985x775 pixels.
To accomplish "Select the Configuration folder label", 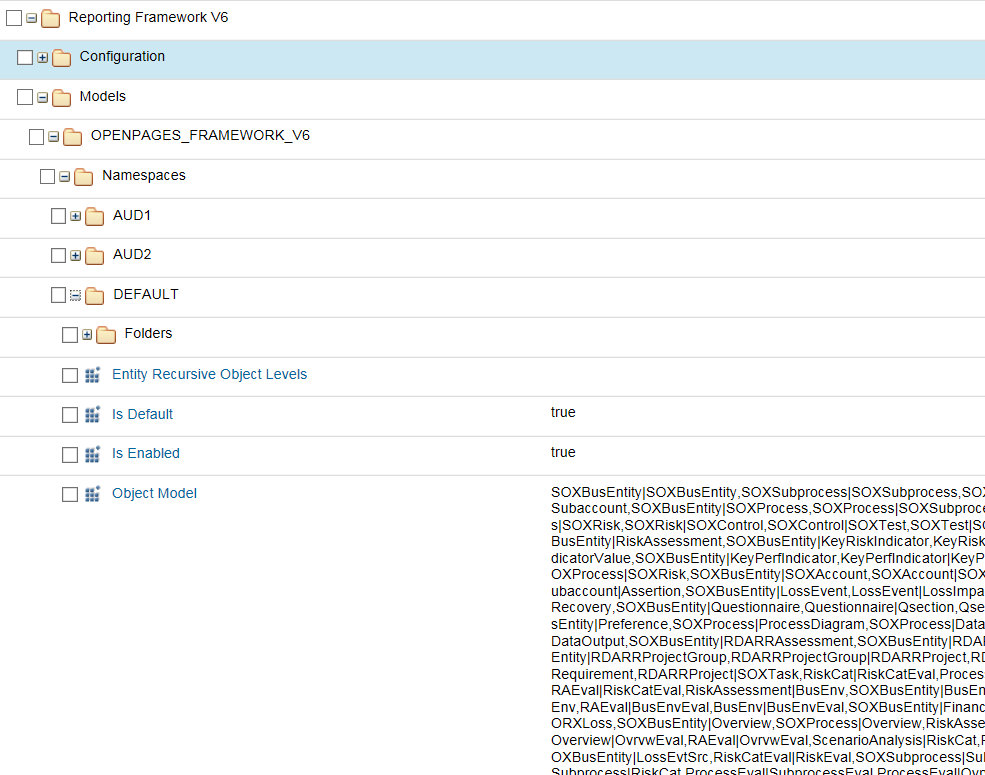I will (x=122, y=57).
